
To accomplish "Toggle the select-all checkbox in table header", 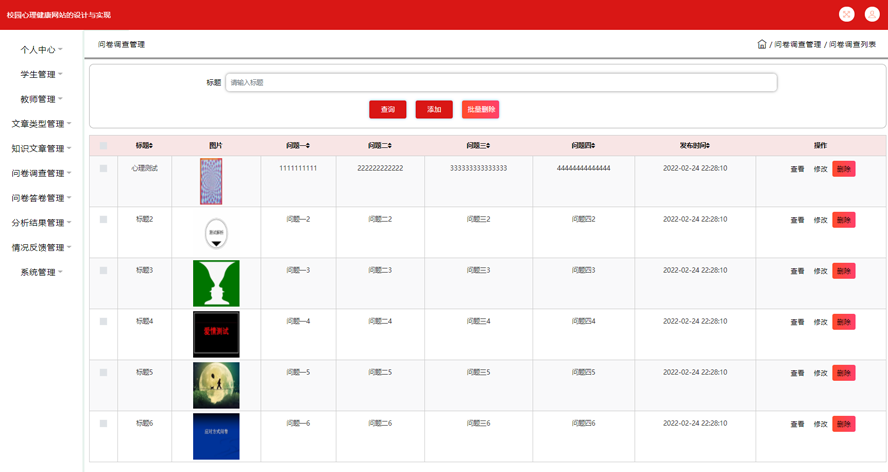I will click(103, 146).
